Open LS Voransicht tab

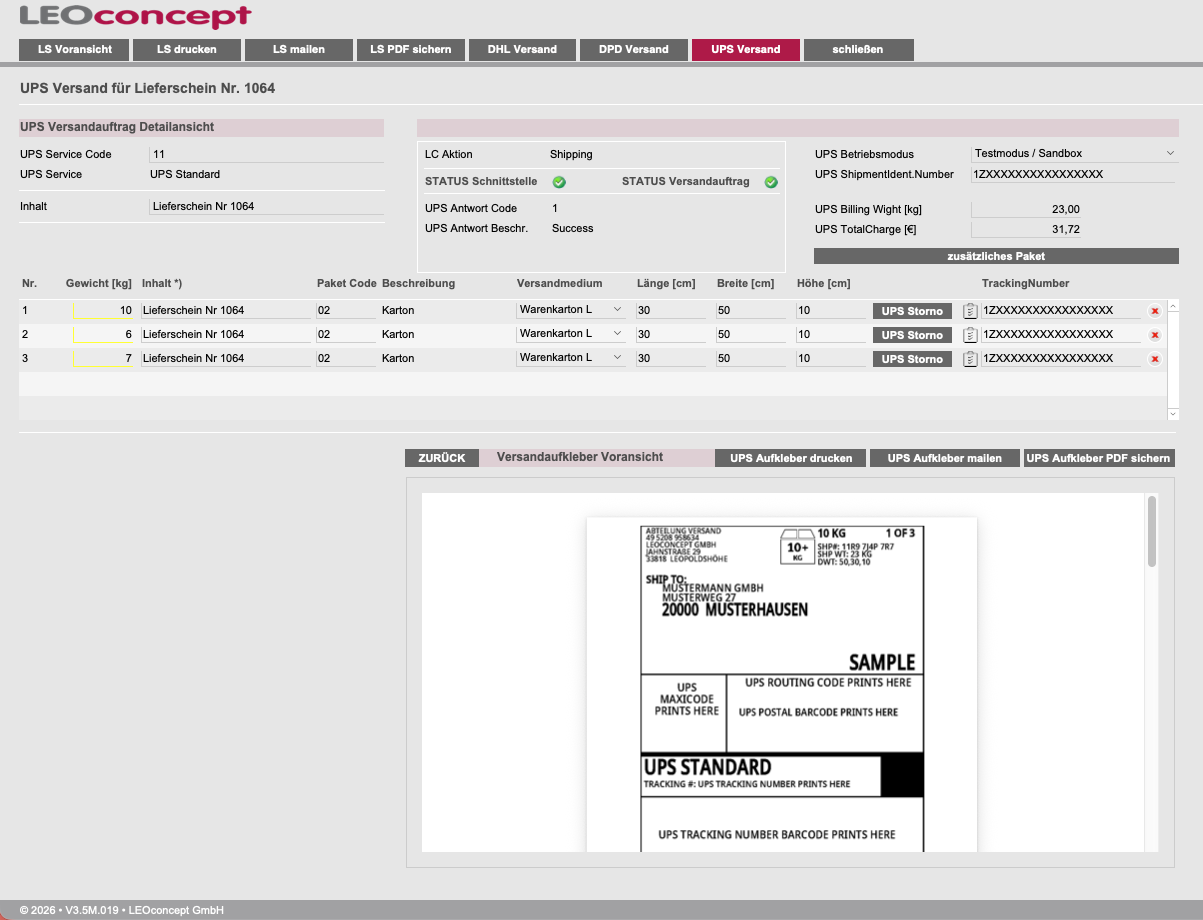[x=74, y=49]
